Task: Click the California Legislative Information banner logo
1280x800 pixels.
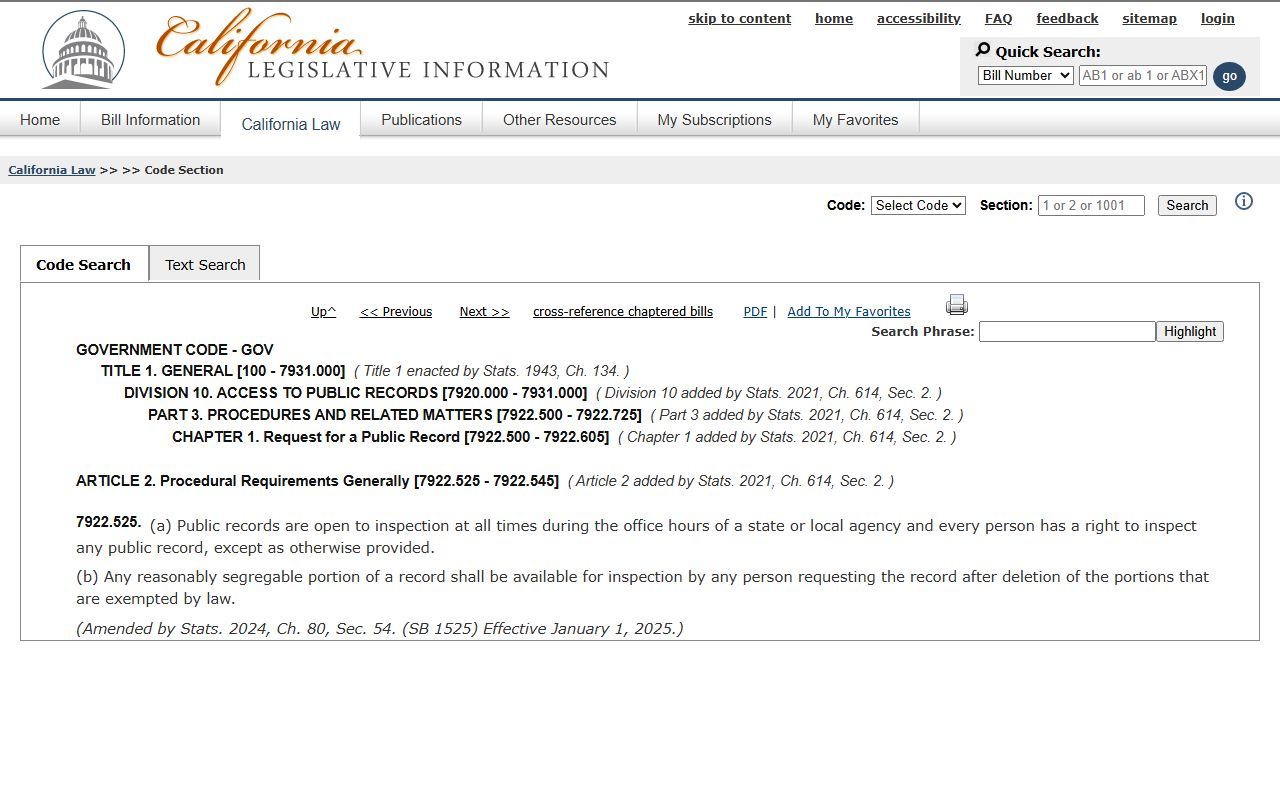Action: click(383, 48)
